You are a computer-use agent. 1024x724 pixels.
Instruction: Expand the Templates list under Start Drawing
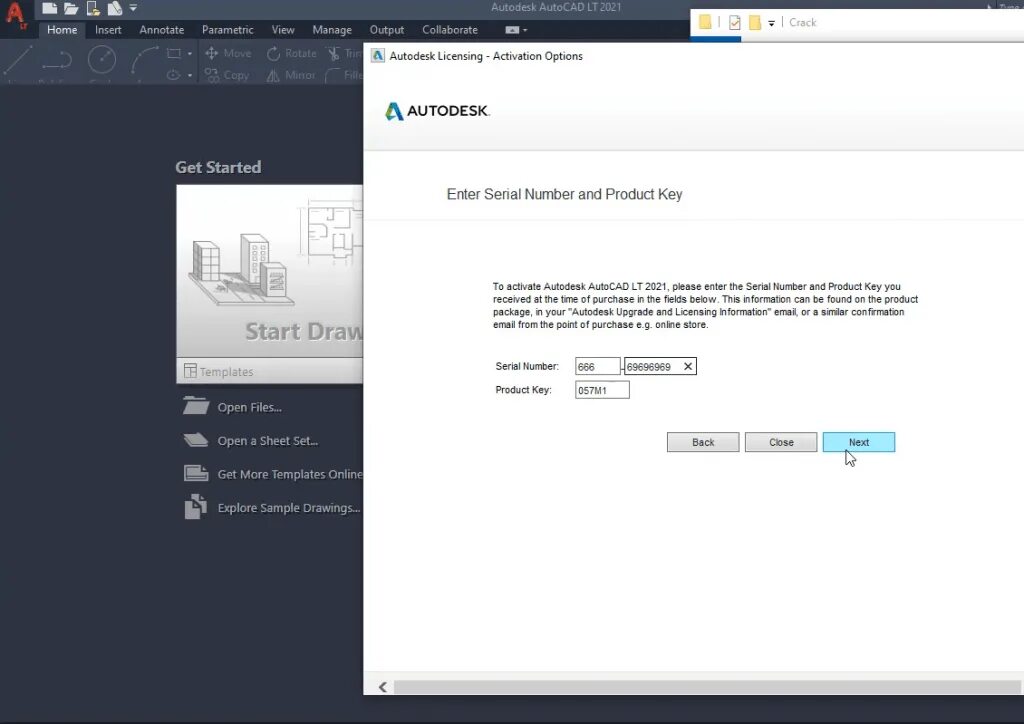pos(270,371)
